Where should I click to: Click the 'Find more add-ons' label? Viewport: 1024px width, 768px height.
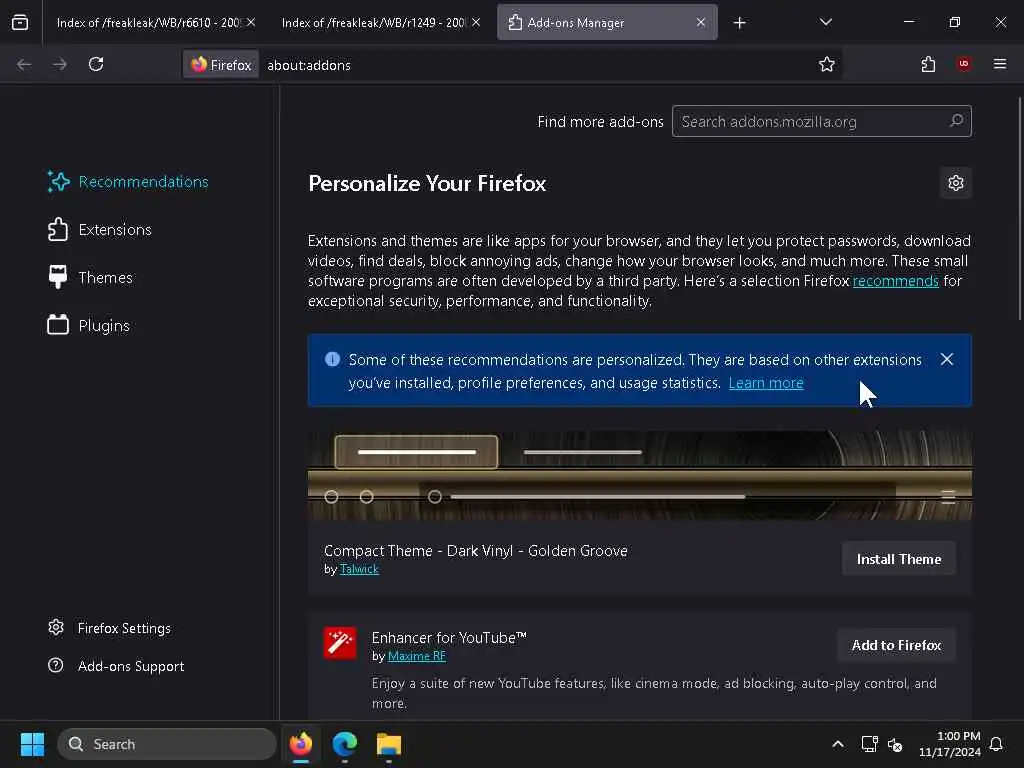(x=600, y=121)
